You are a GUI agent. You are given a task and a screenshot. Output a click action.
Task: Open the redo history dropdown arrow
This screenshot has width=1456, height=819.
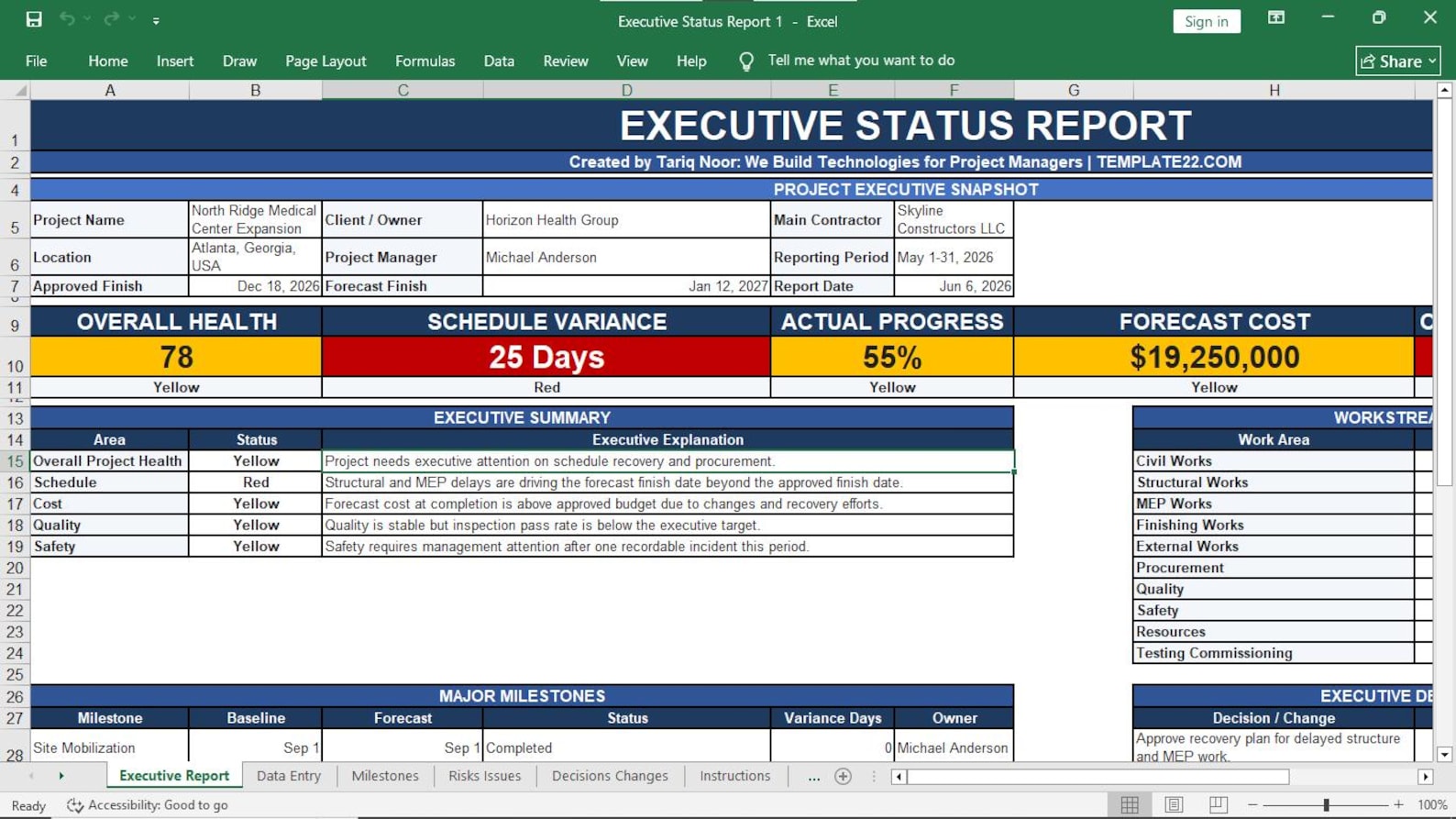(132, 19)
